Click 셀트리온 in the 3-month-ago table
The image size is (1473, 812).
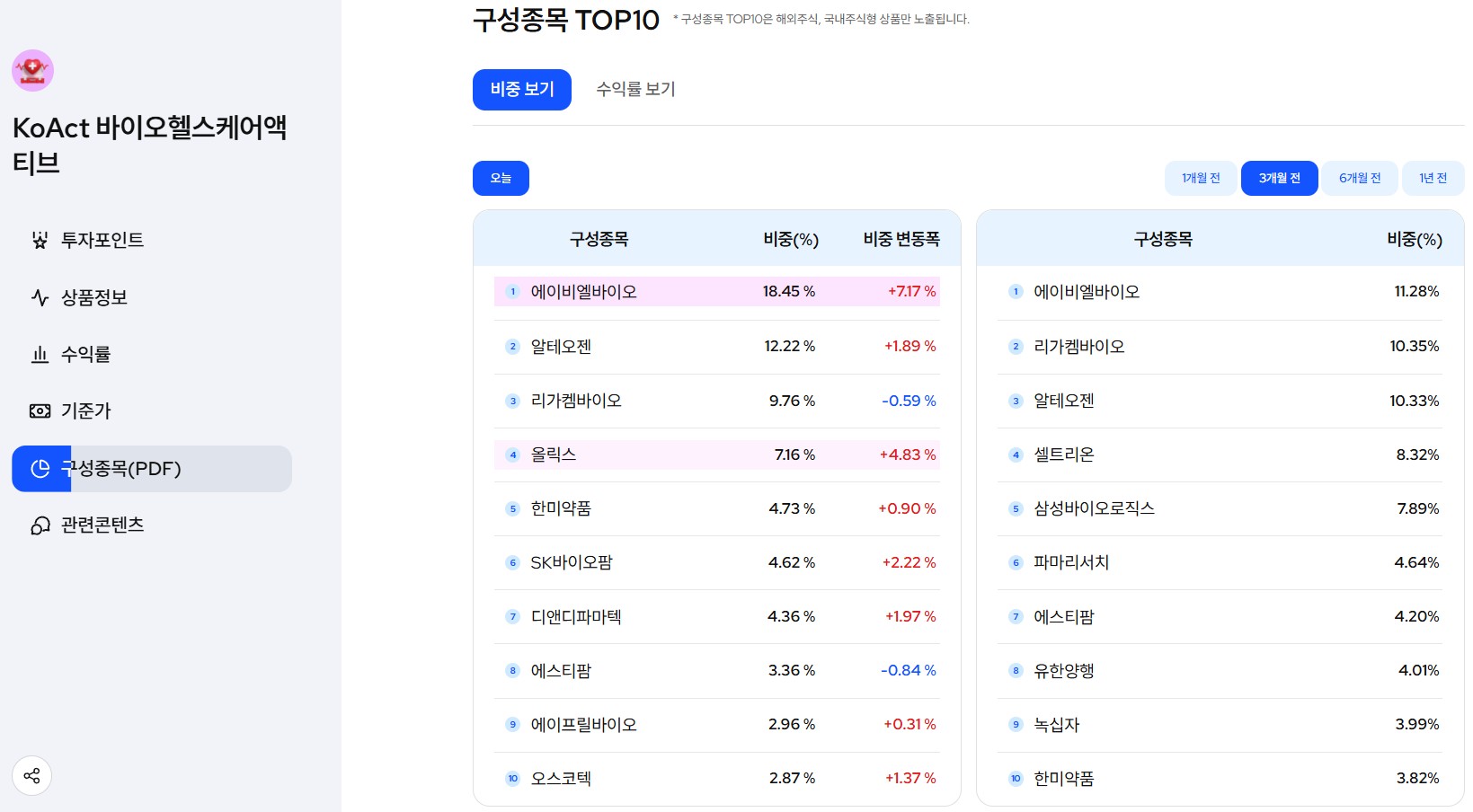(1064, 455)
